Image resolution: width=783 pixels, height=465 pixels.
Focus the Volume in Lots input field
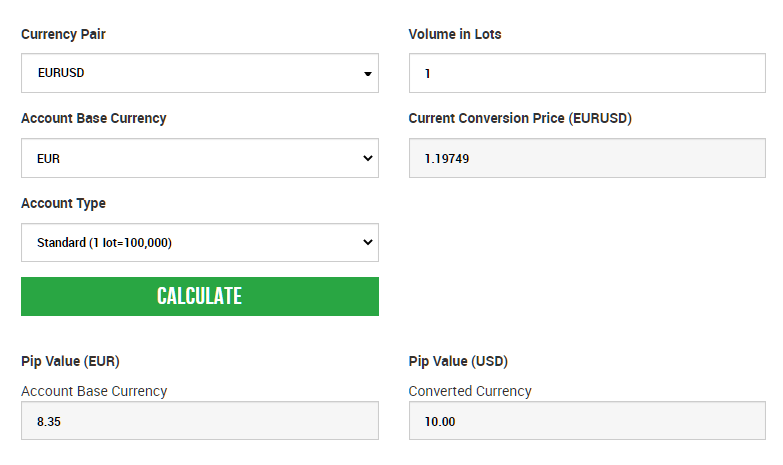tap(587, 73)
